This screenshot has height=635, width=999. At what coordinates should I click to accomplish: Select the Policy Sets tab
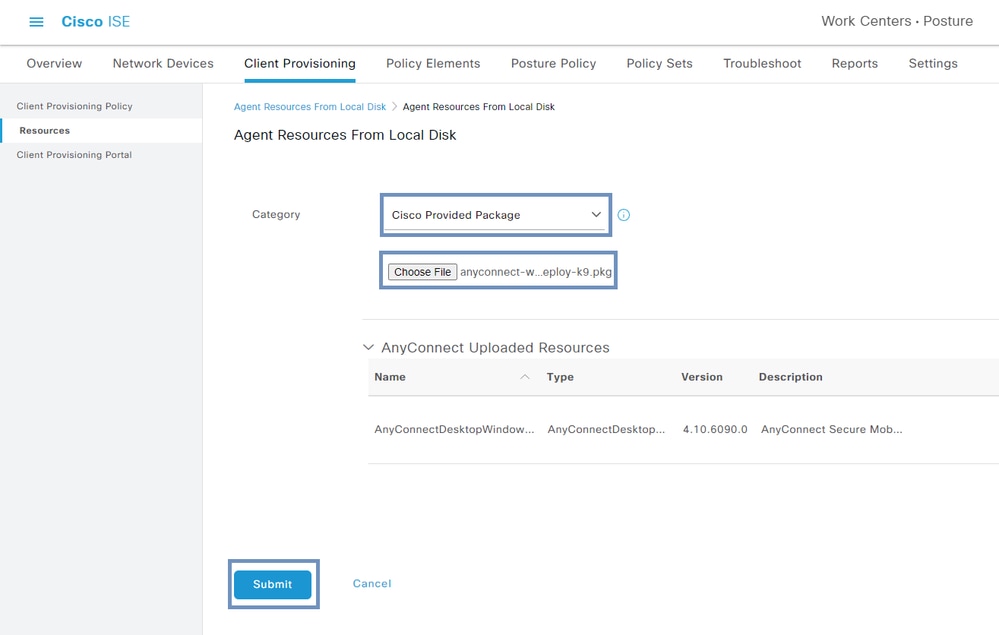659,64
